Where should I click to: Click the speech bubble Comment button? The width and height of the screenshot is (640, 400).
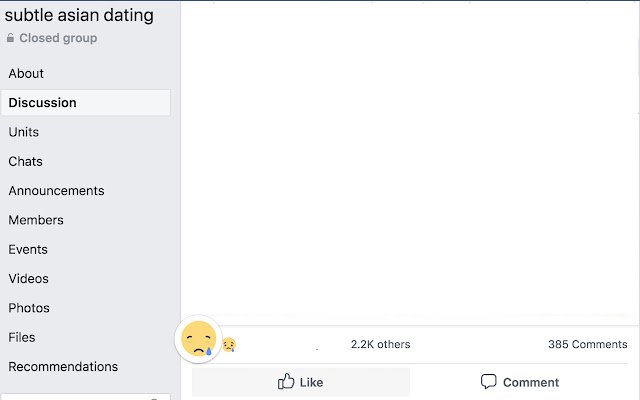(519, 382)
